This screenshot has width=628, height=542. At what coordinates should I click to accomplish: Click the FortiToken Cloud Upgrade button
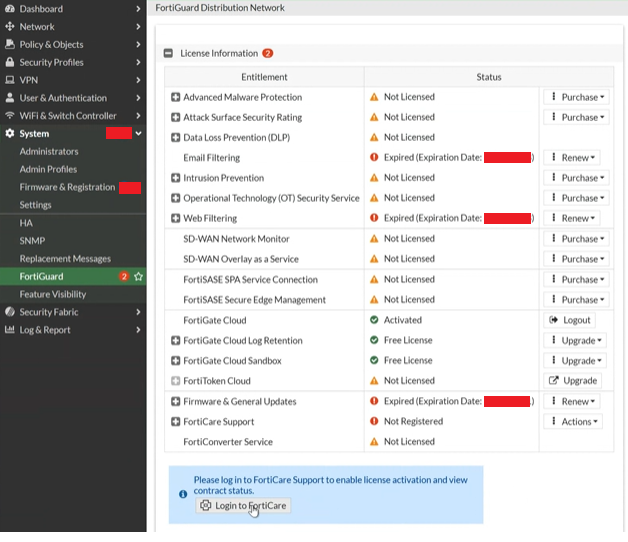[573, 381]
